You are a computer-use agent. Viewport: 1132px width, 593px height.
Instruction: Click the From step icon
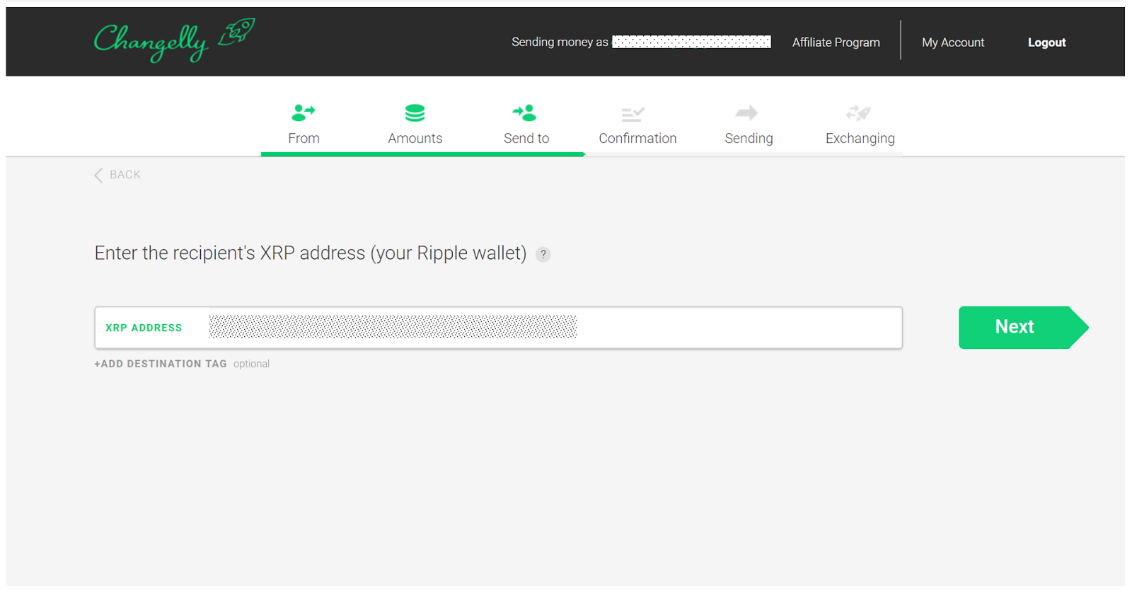pyautogui.click(x=303, y=113)
